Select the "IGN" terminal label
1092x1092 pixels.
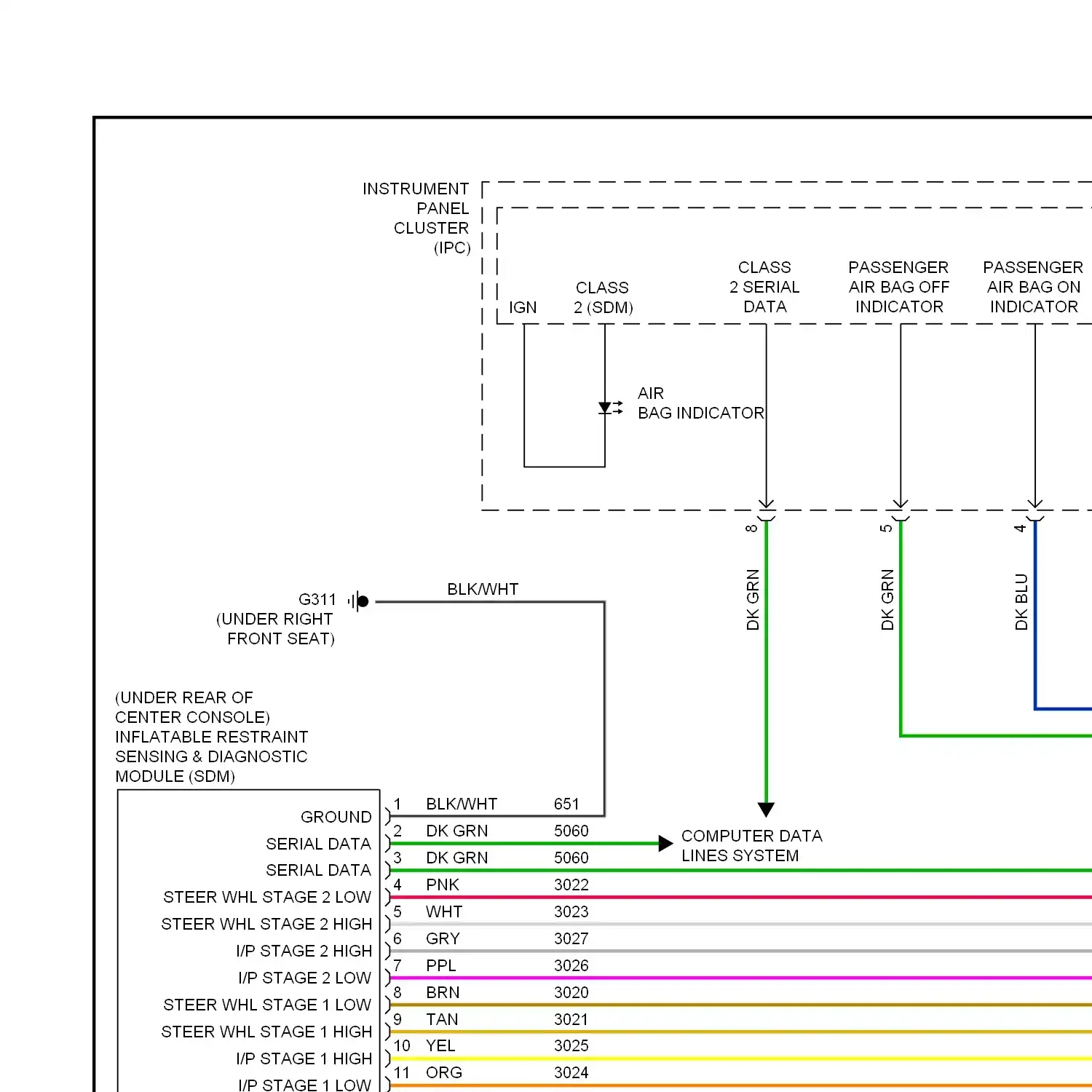[x=523, y=307]
